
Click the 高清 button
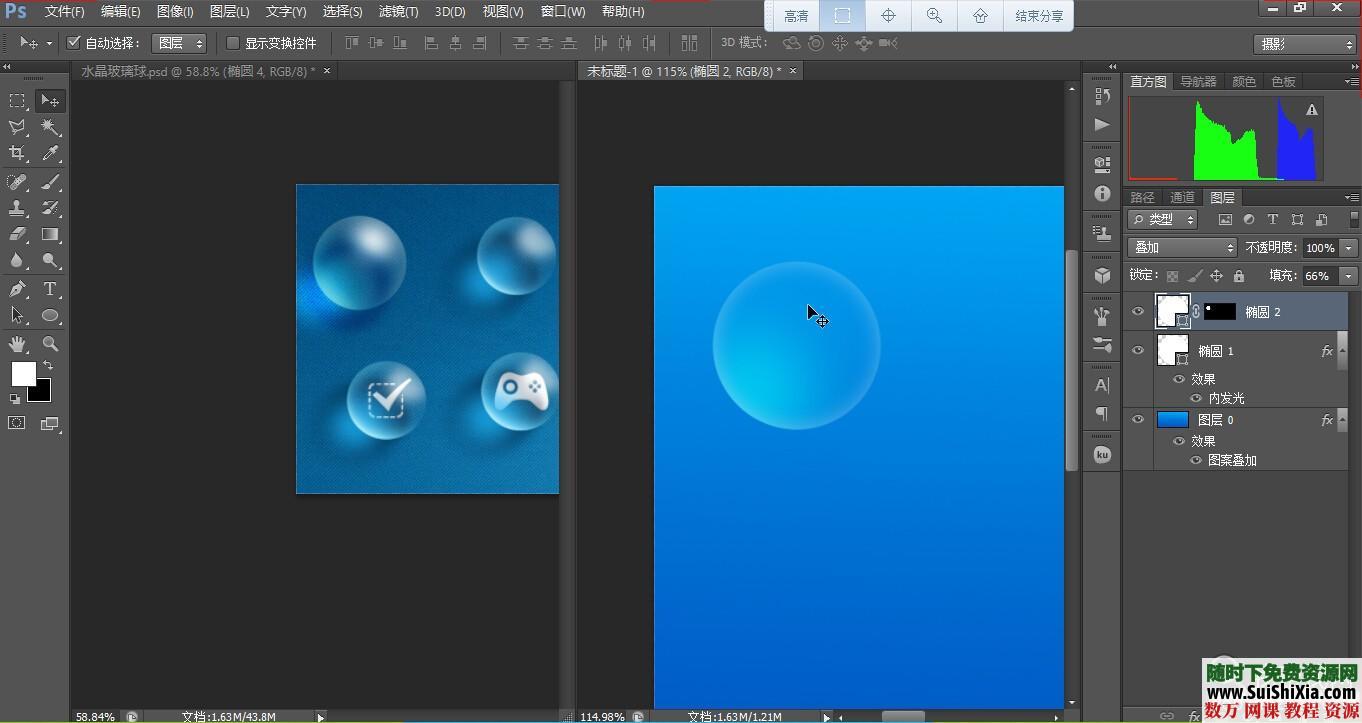point(796,16)
